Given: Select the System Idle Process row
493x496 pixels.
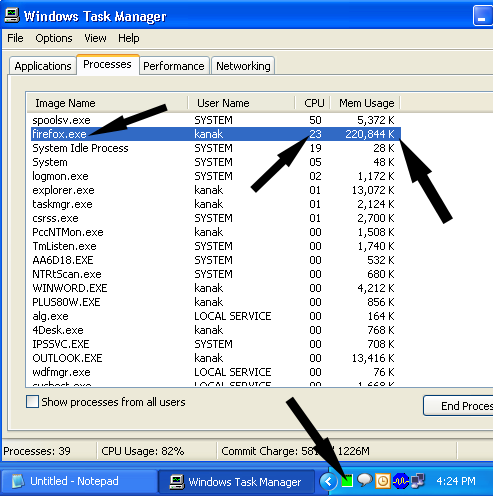Looking at the screenshot, I should tap(216, 148).
